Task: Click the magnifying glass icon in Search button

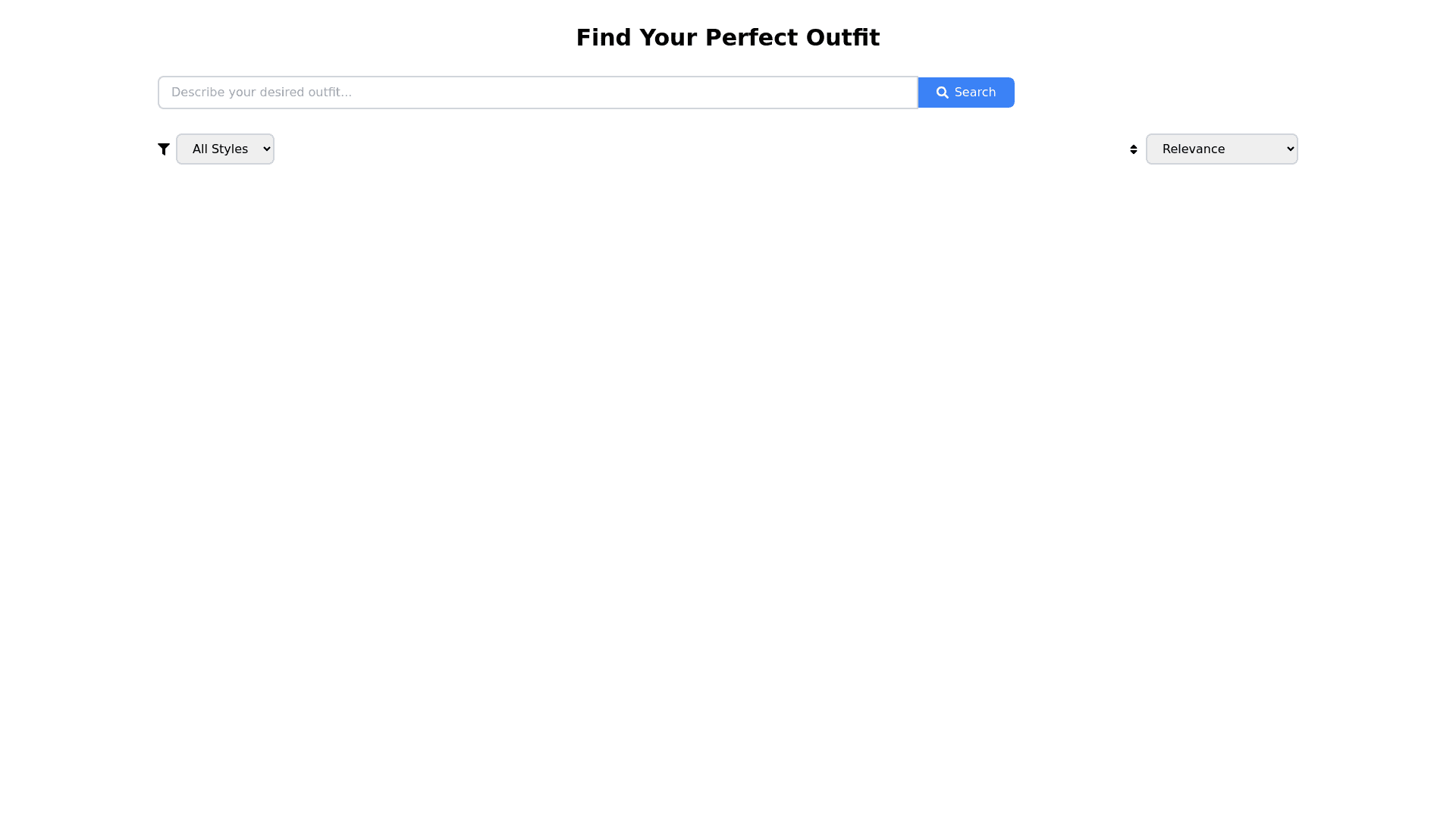Action: point(943,93)
